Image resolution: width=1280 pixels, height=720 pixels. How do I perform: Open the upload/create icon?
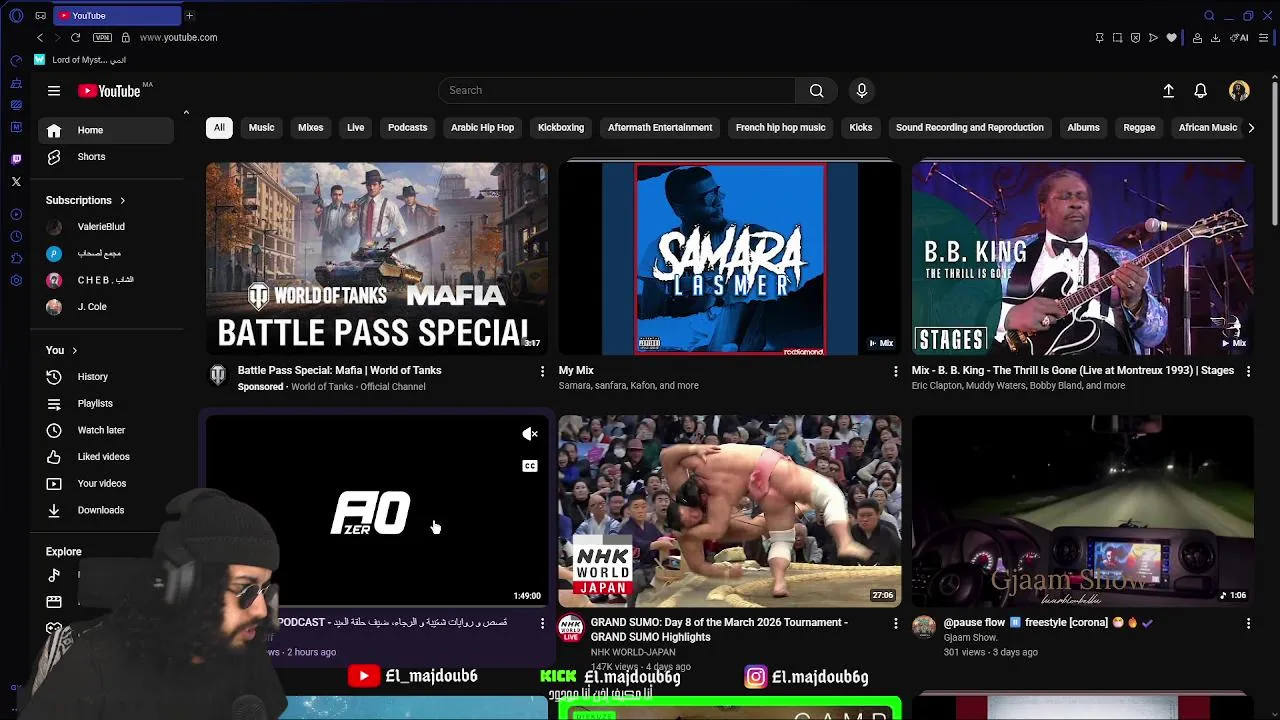pos(1168,90)
